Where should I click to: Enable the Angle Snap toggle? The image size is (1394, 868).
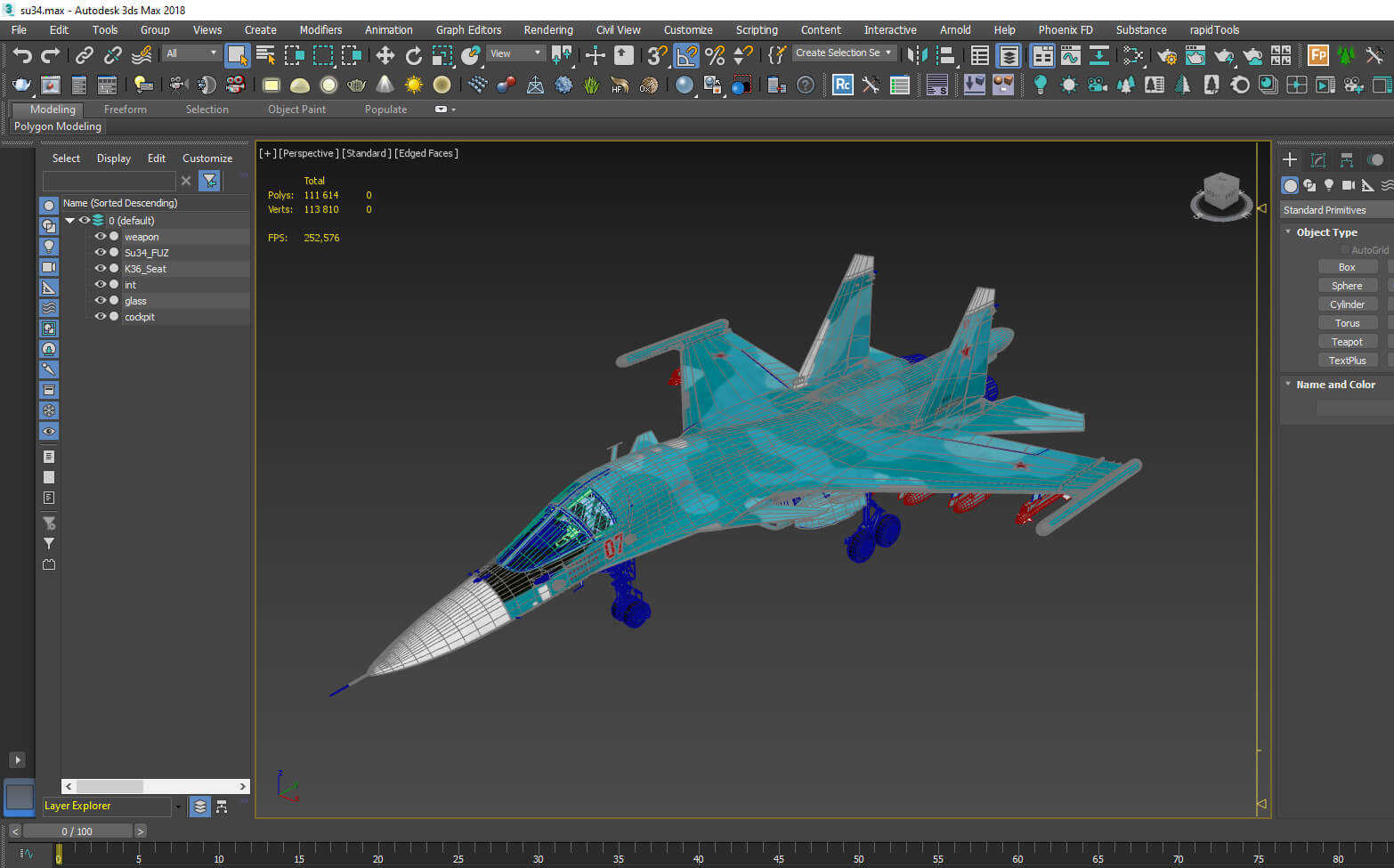click(686, 56)
